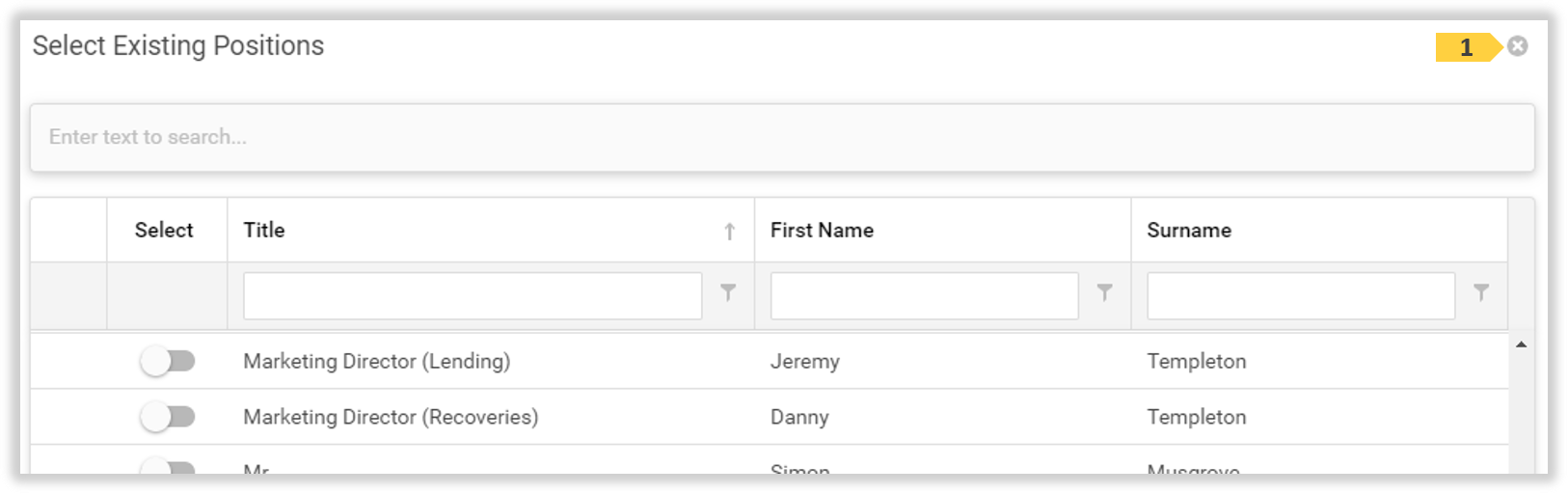The height and width of the screenshot is (494, 1568).
Task: Select the Jeremy Templeton row
Action: 804,362
